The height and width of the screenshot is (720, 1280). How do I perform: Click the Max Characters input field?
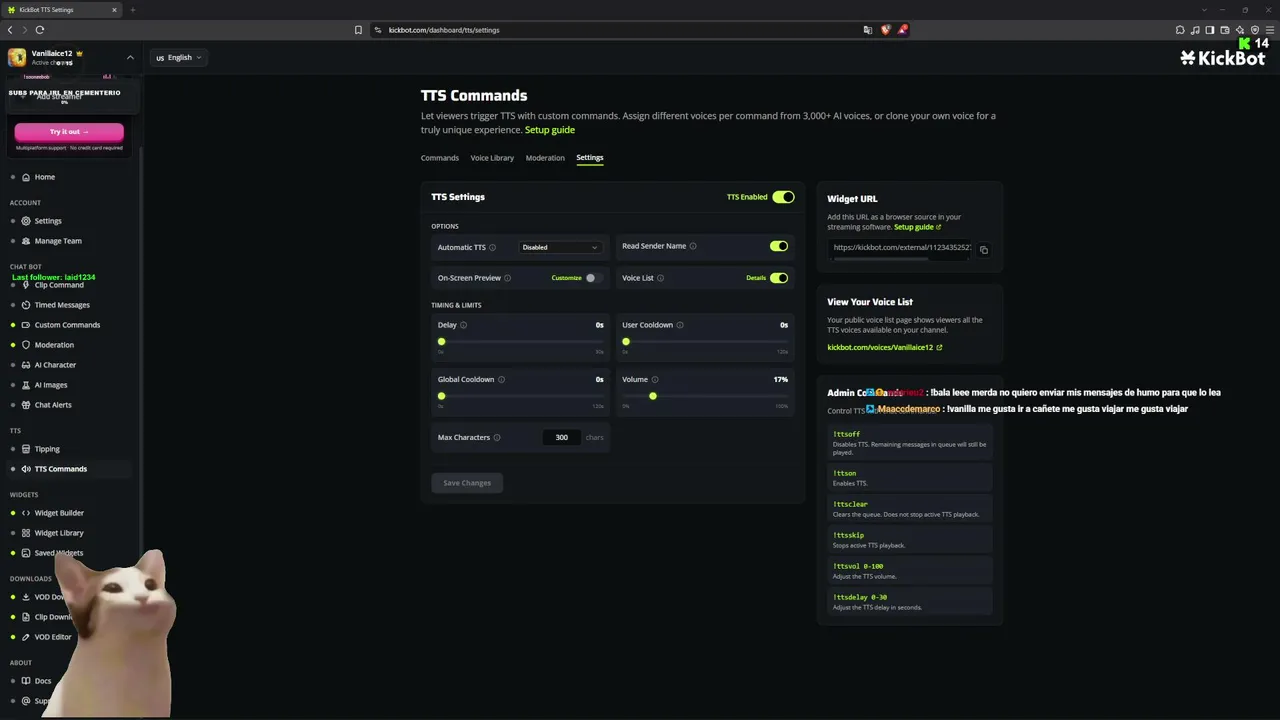pyautogui.click(x=562, y=438)
